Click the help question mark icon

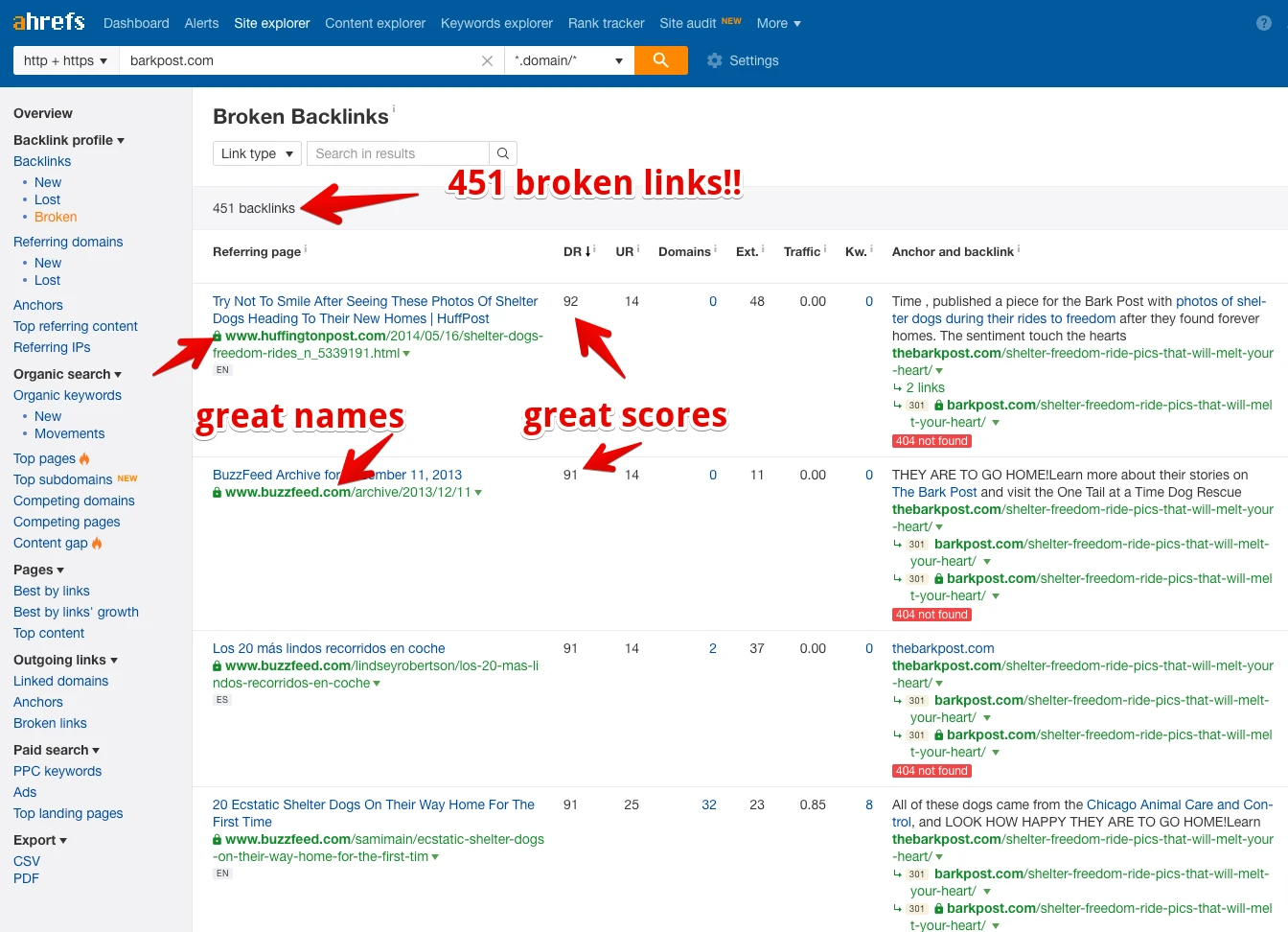(x=1263, y=22)
